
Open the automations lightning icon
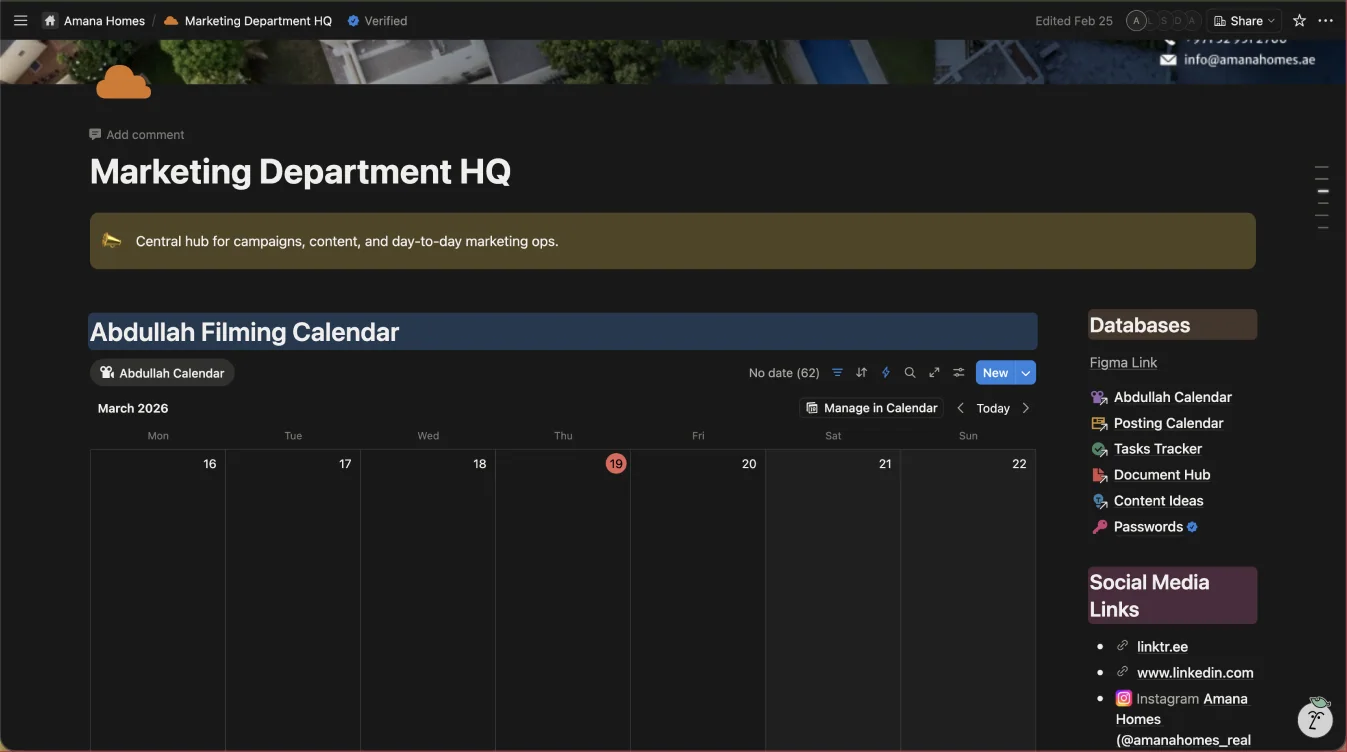click(x=885, y=373)
